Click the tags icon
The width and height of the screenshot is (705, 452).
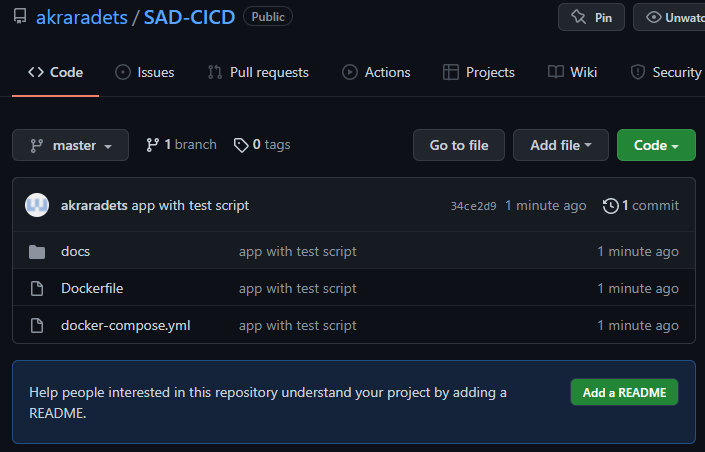point(240,145)
